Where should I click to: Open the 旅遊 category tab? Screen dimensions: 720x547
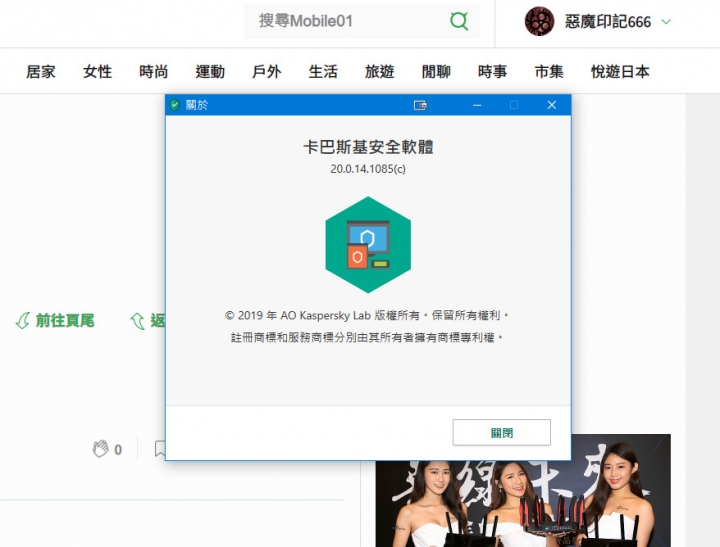pos(380,72)
